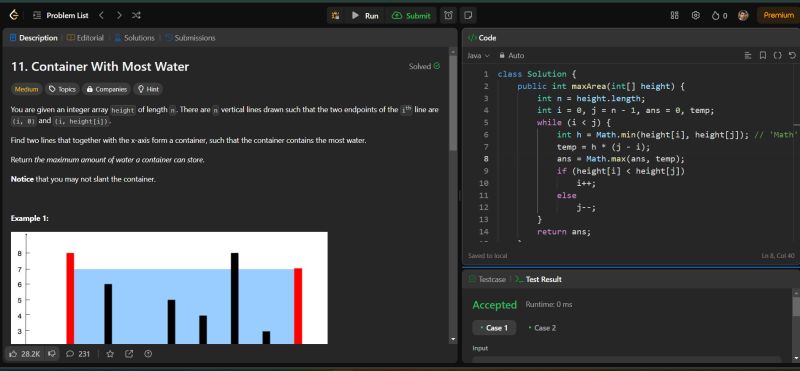The height and width of the screenshot is (371, 800).
Task: Click the test result panel scrollbar
Action: pyautogui.click(x=796, y=306)
